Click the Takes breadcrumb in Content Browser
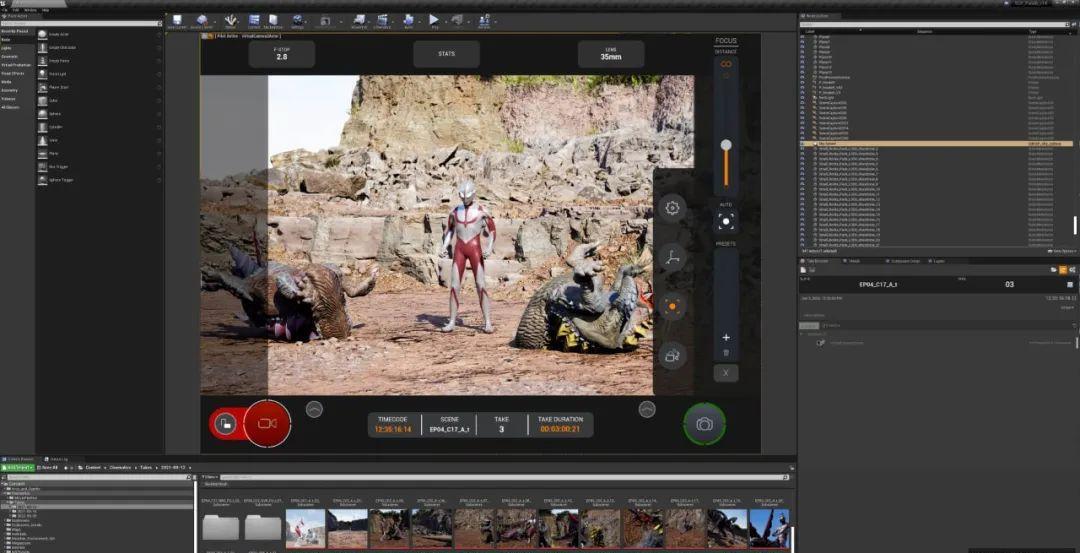1080x553 pixels. pyautogui.click(x=145, y=468)
